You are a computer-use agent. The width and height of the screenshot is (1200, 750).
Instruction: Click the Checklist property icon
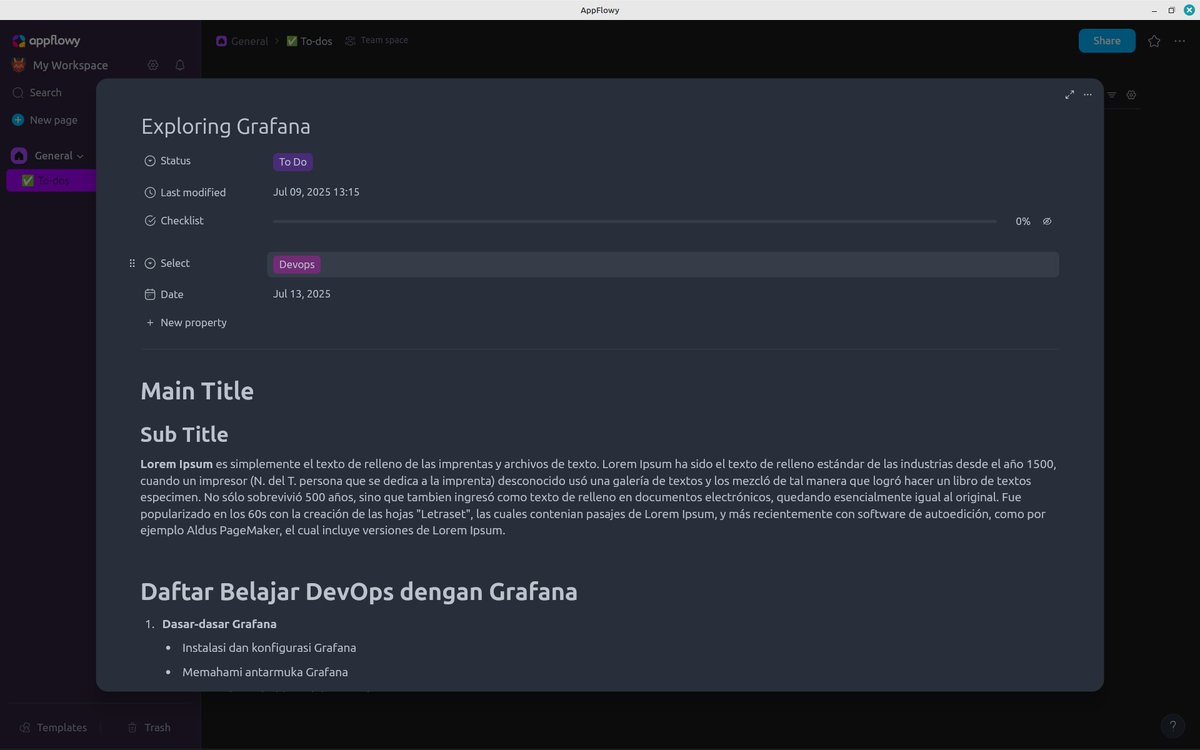pos(150,221)
